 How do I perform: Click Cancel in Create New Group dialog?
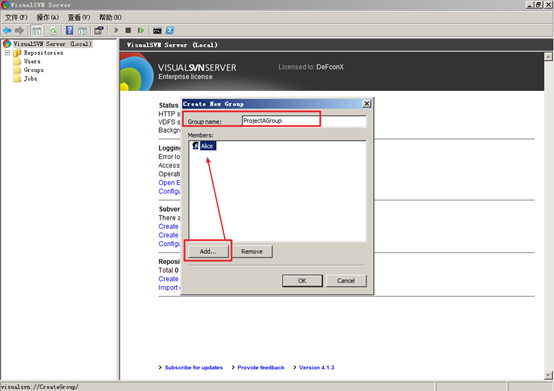pos(346,281)
